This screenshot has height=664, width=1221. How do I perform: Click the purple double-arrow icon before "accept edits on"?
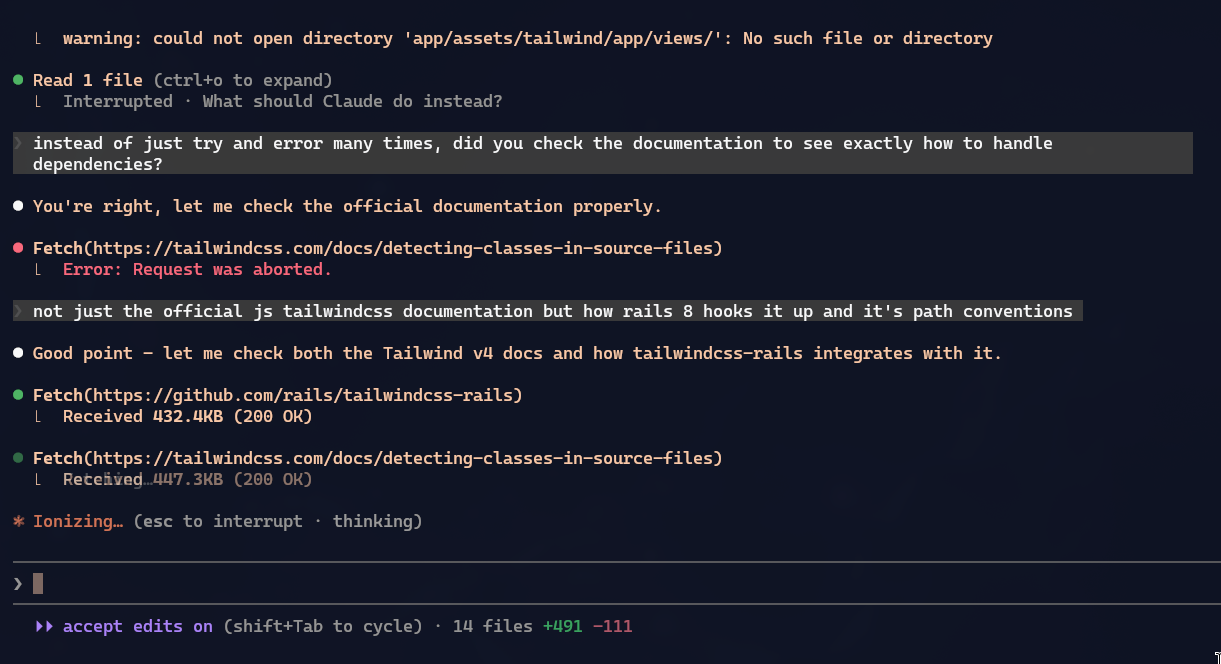44,626
